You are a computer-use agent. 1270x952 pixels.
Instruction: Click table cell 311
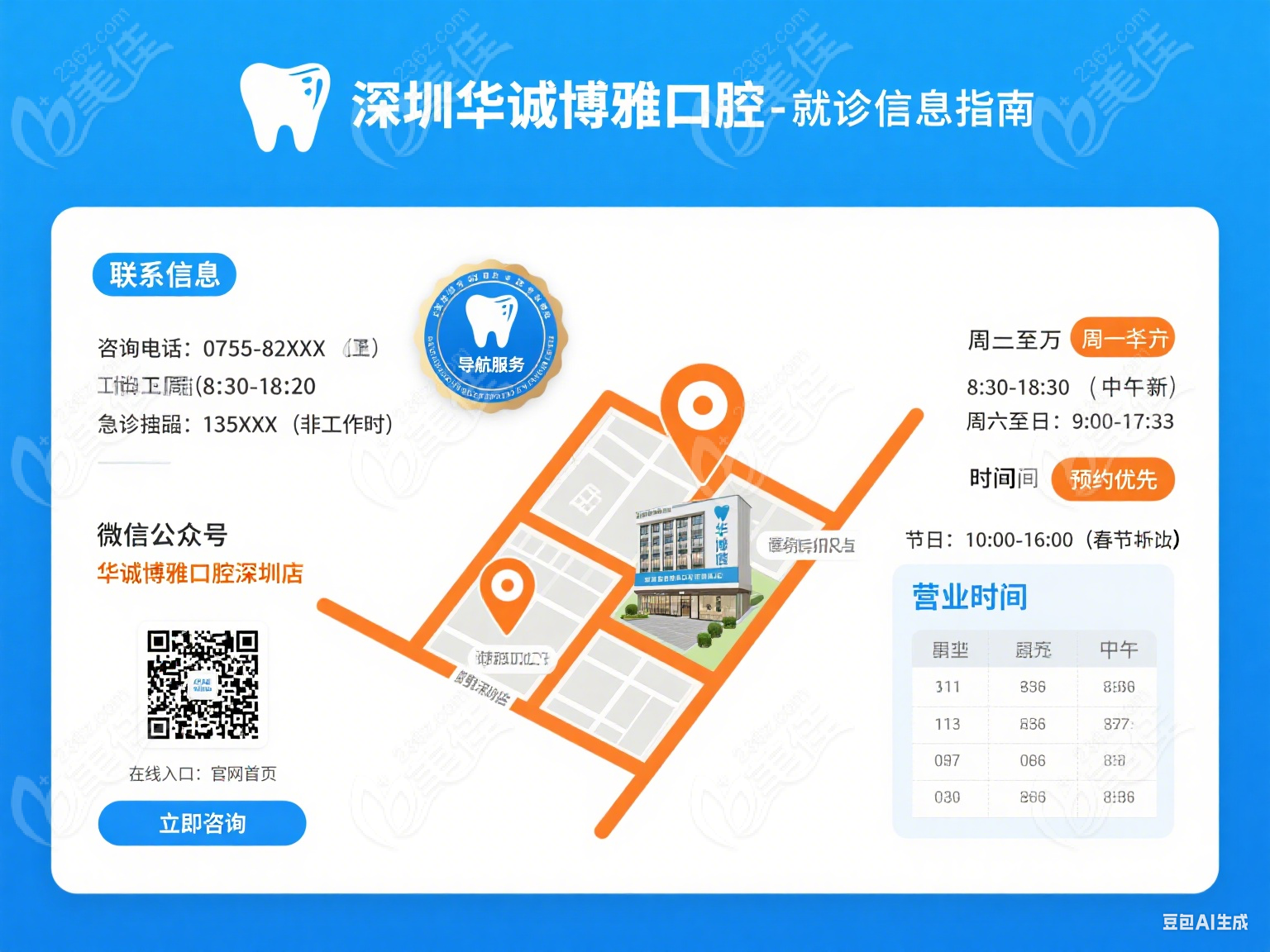tap(948, 687)
